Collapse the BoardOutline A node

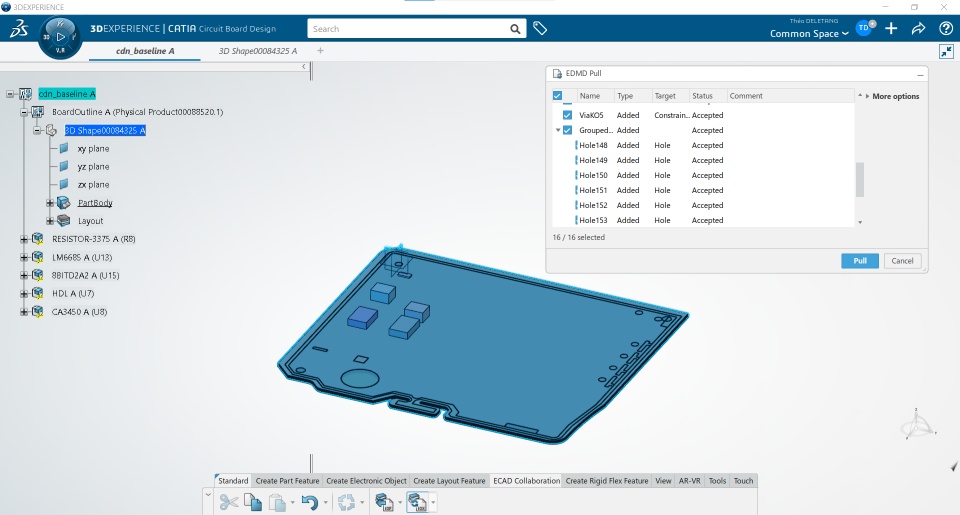coord(24,112)
